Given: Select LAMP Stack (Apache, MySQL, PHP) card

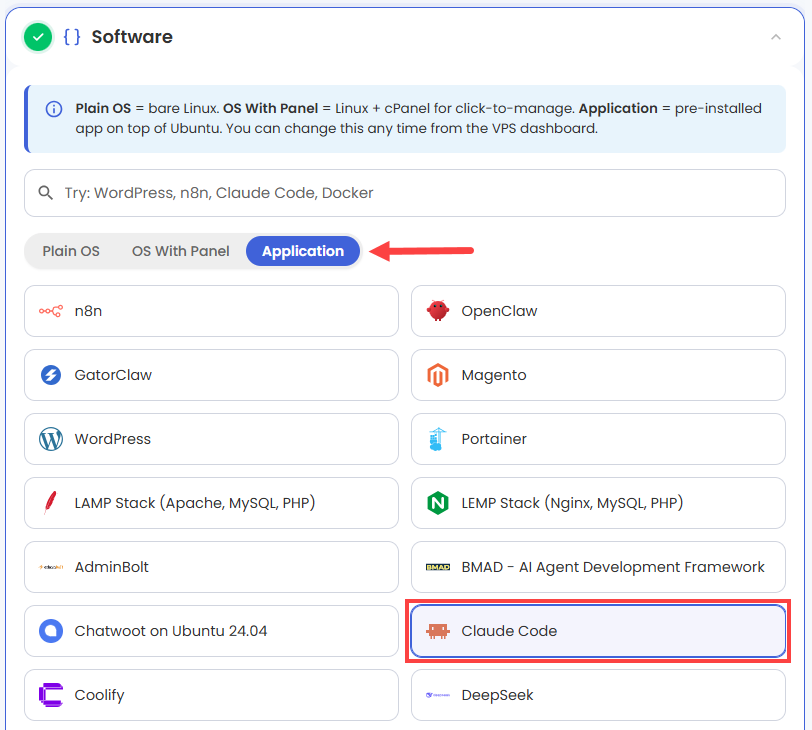Looking at the screenshot, I should [211, 503].
